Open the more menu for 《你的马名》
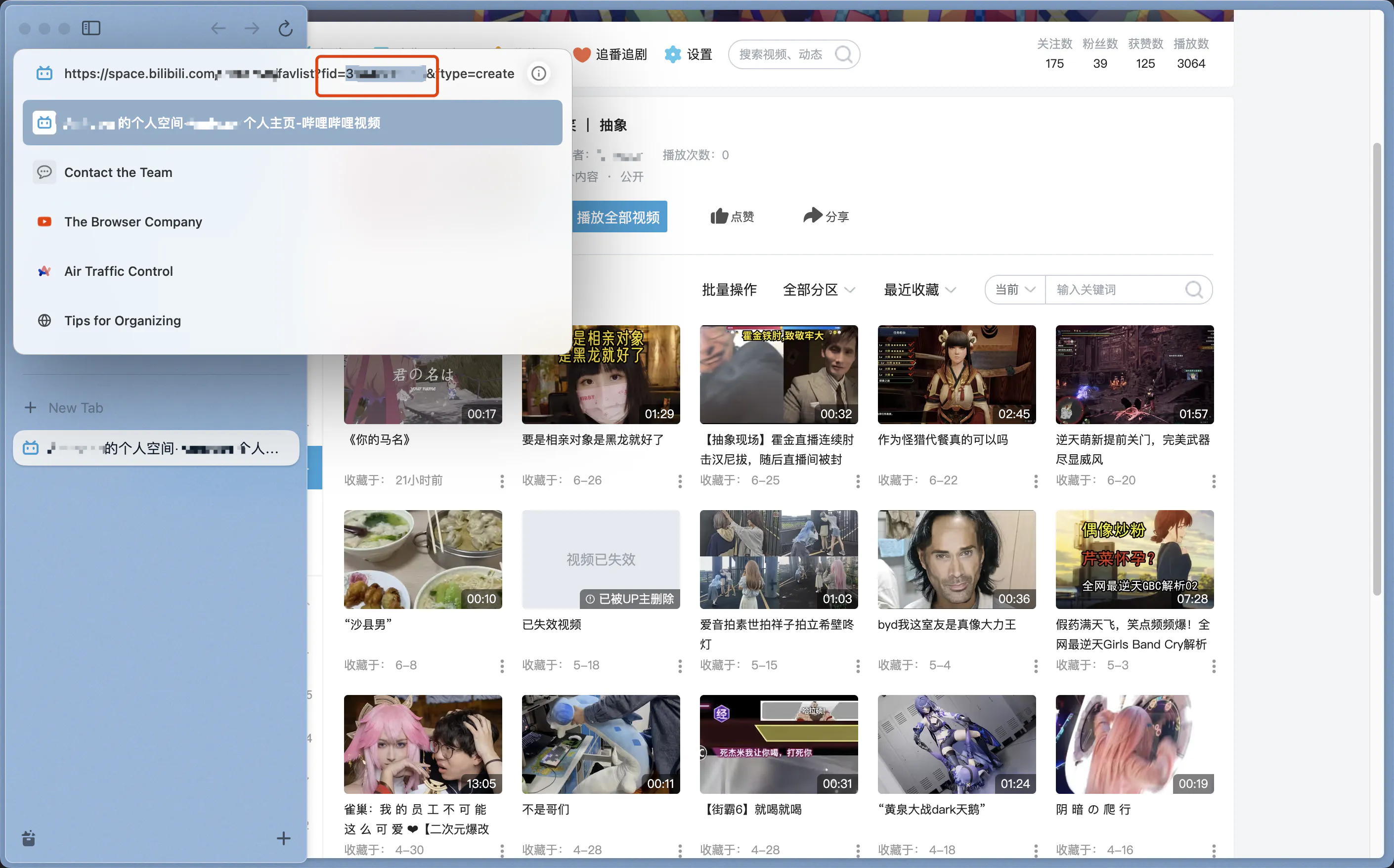 pos(502,480)
